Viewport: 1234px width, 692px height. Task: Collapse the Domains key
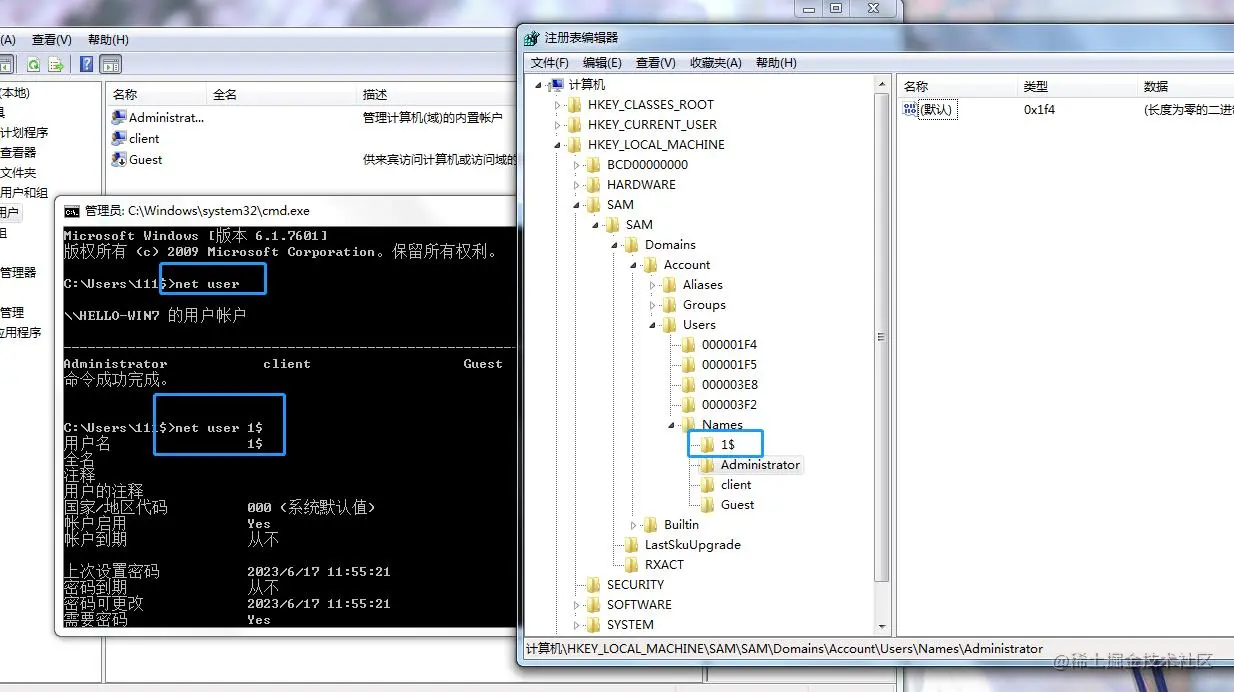click(615, 245)
